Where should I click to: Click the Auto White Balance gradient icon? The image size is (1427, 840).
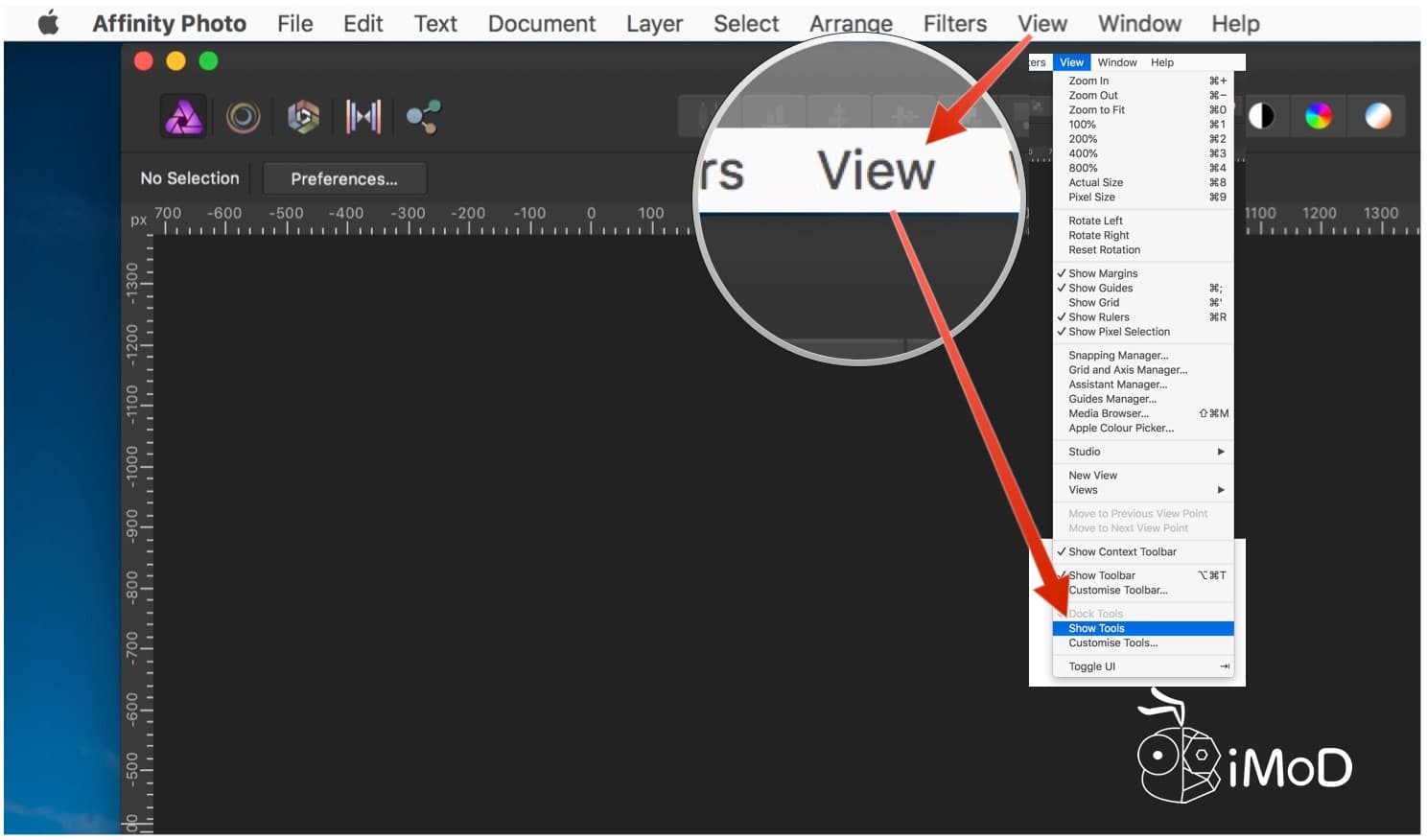[x=1377, y=116]
